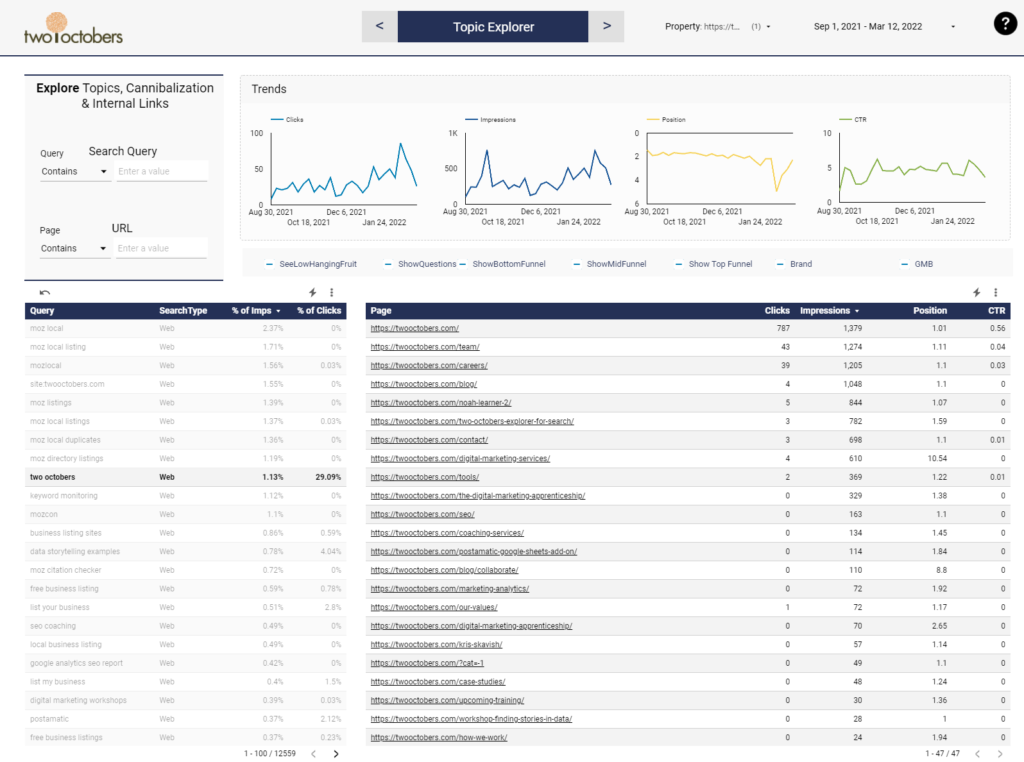This screenshot has height=762, width=1024.
Task: Click lightning bolt icon above Query table
Action: tap(313, 293)
